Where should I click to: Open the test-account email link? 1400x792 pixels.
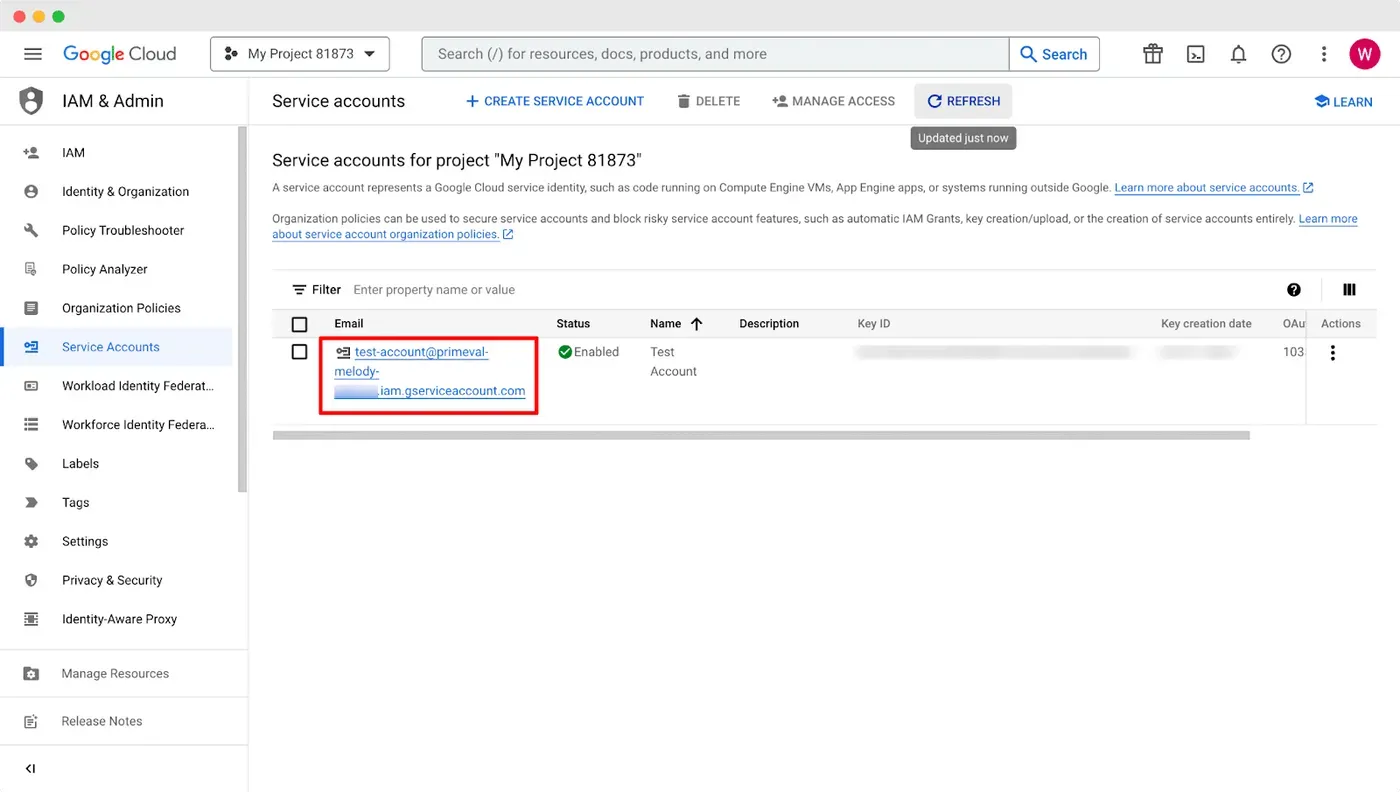pyautogui.click(x=431, y=371)
